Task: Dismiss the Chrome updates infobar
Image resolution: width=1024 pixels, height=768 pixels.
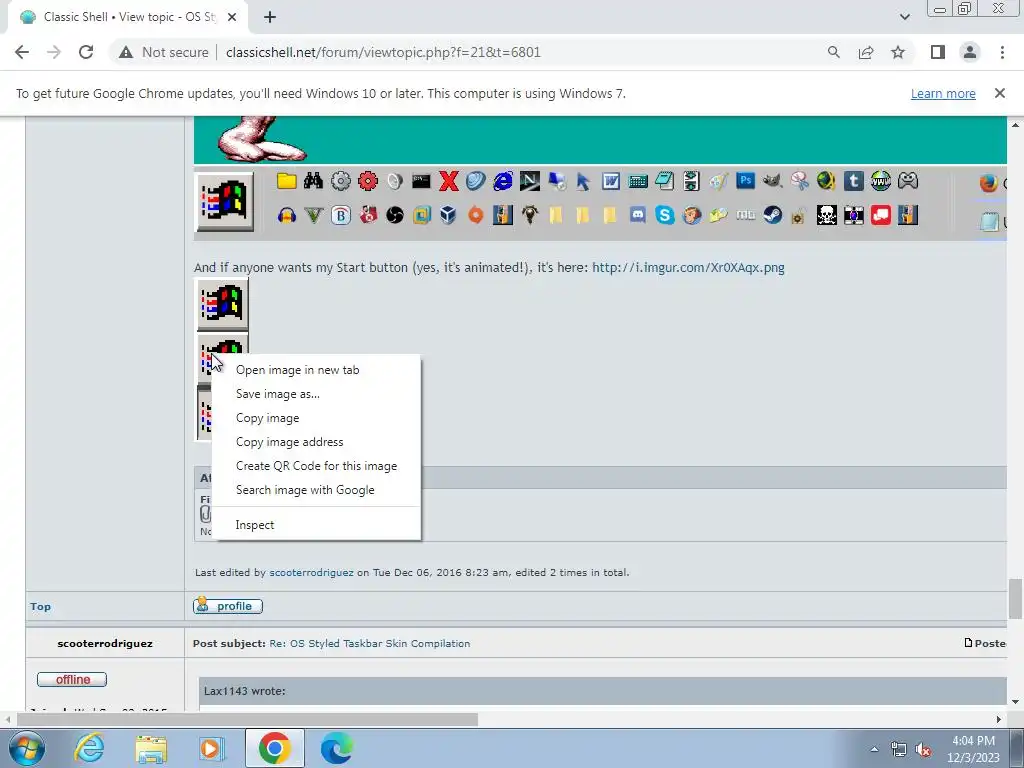Action: point(999,93)
